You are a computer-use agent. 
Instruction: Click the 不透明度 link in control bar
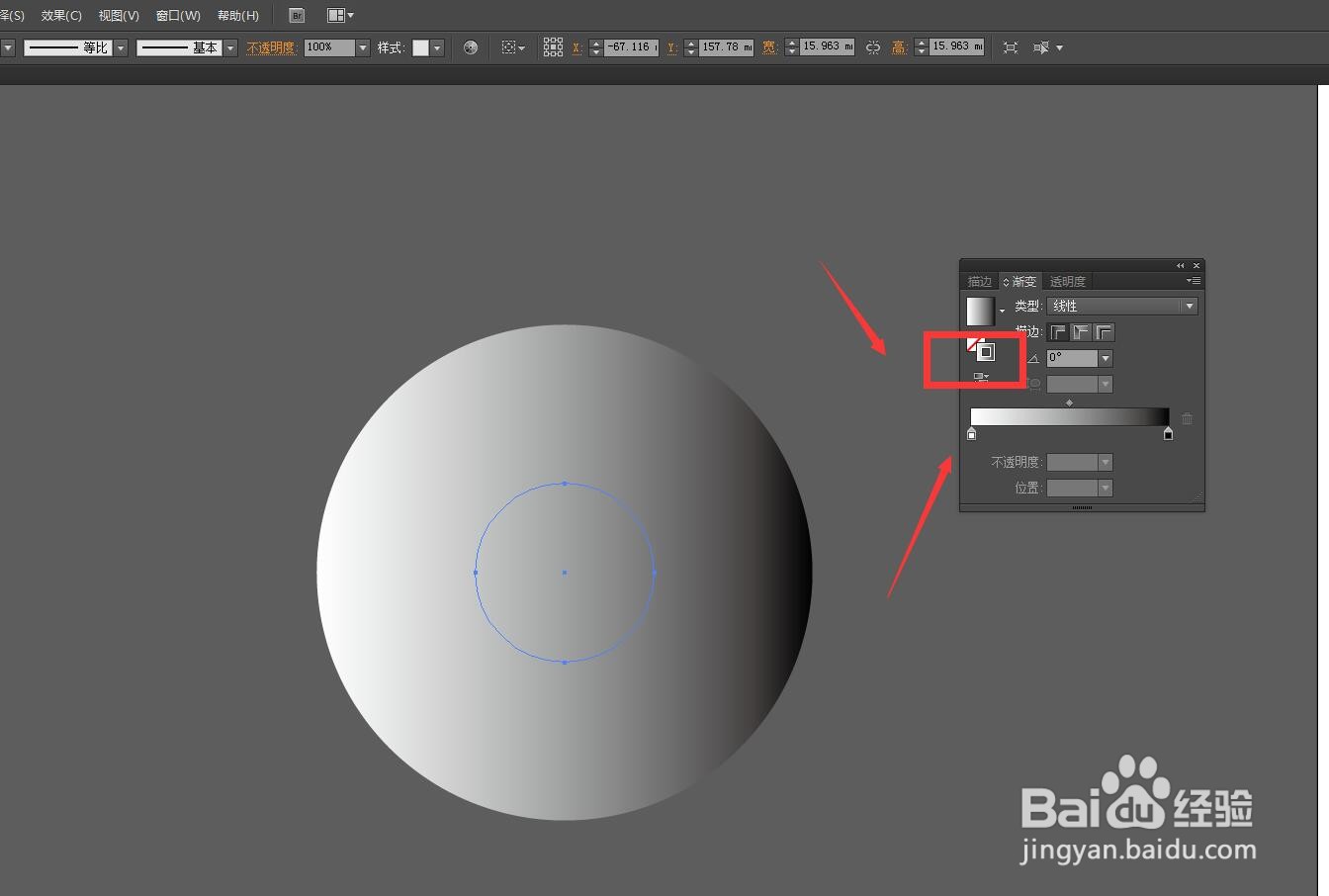pos(271,47)
